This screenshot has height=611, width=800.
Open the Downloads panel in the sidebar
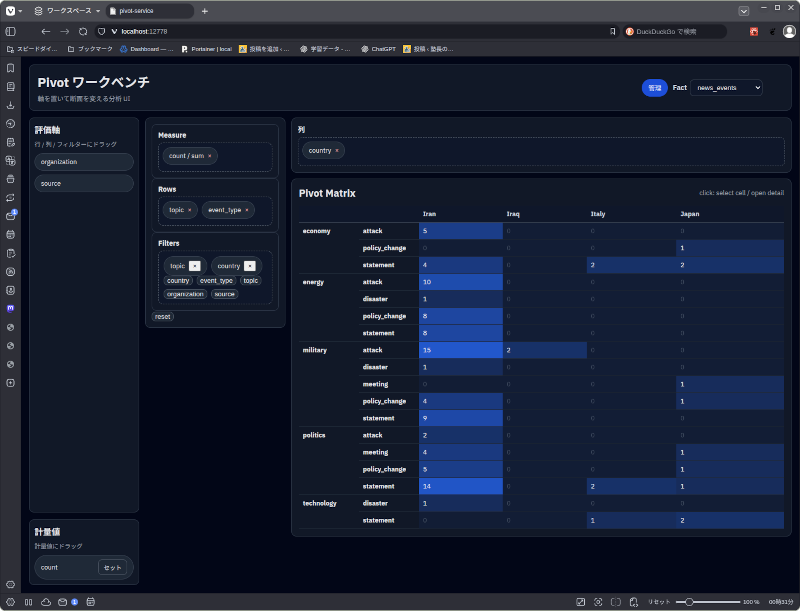coord(10,105)
